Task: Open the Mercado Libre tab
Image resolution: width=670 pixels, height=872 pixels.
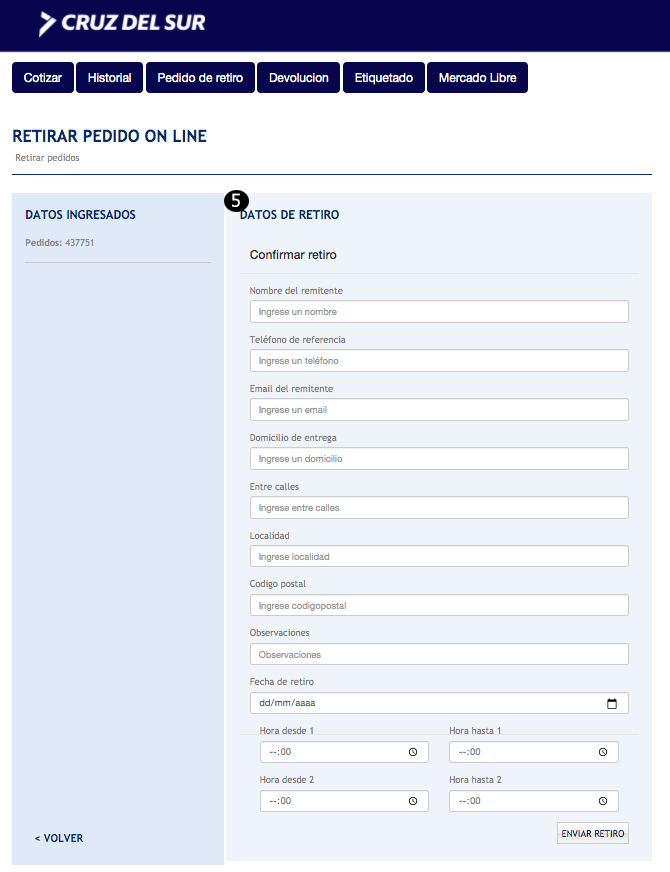Action: [477, 78]
